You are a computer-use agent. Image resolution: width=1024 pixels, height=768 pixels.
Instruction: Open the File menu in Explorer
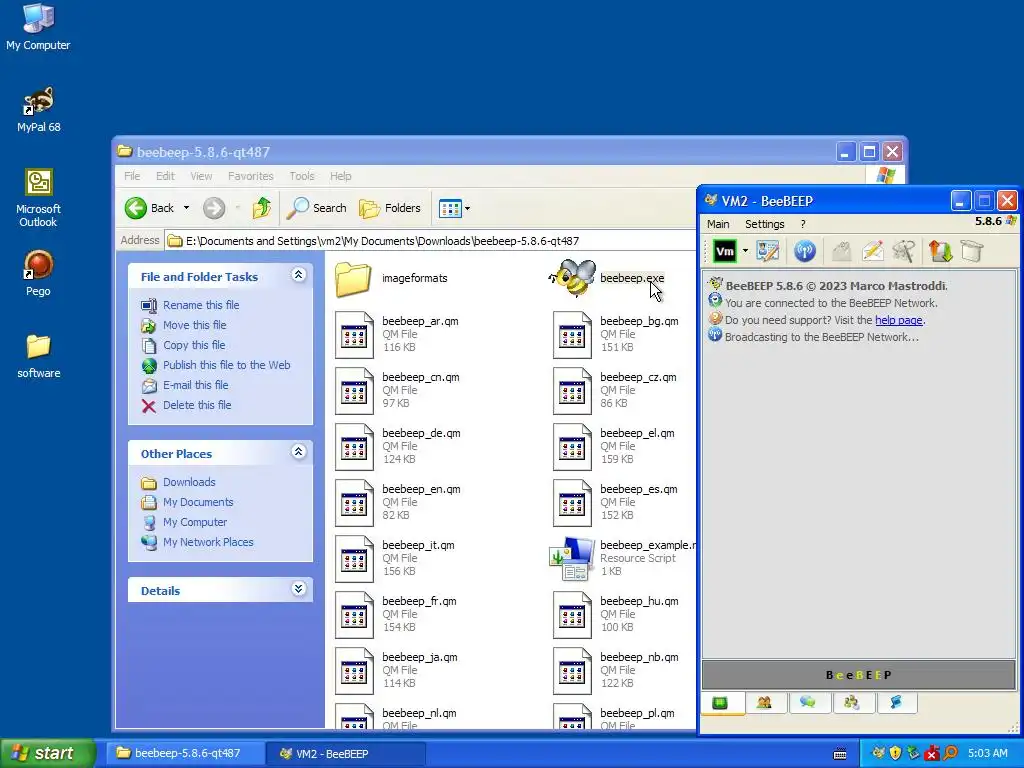pos(132,176)
